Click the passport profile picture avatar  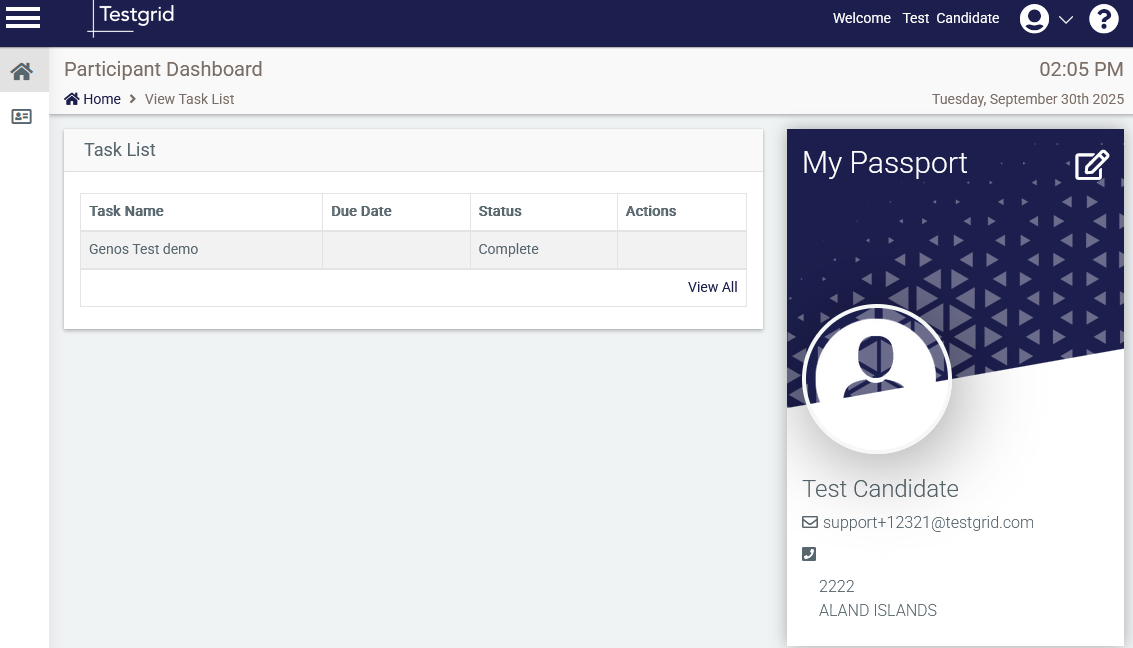tap(876, 379)
